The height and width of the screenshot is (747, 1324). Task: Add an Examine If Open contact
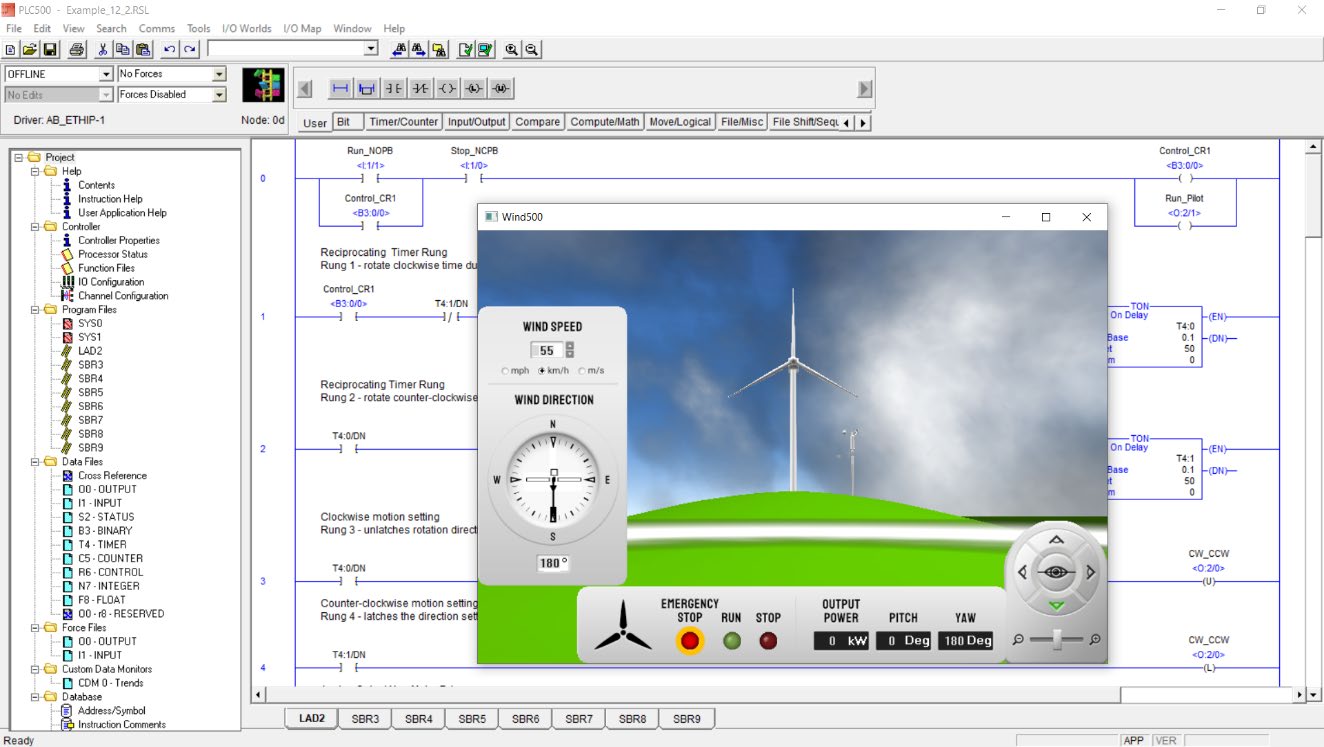[421, 89]
